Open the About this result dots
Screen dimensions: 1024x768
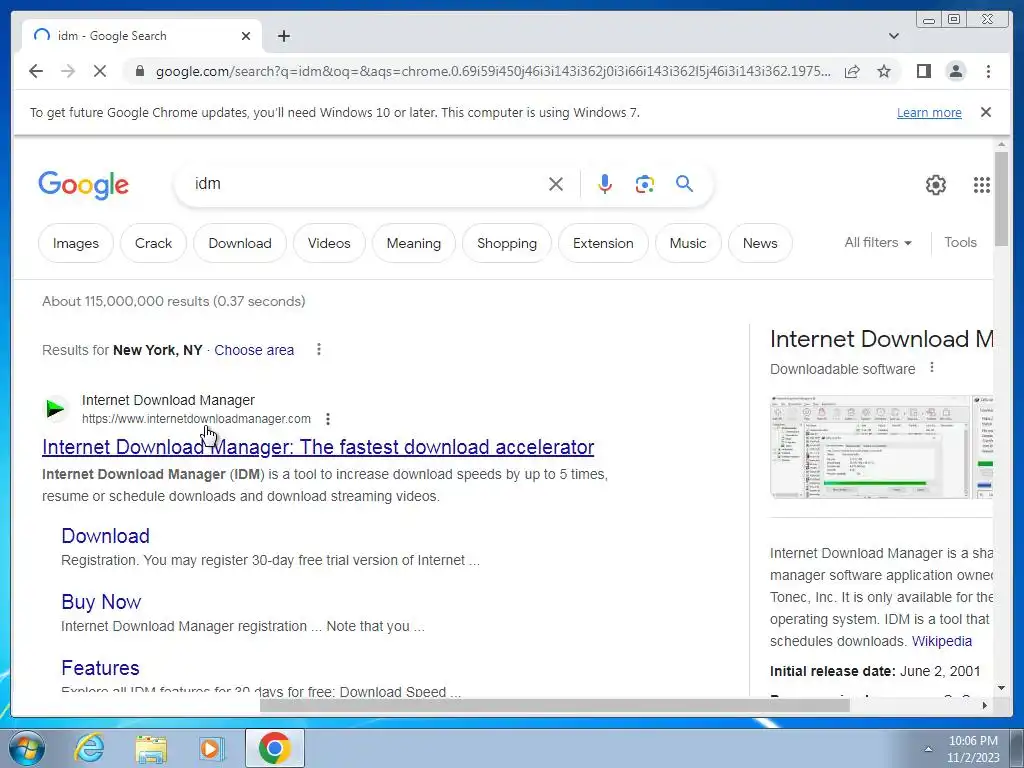[x=328, y=419]
